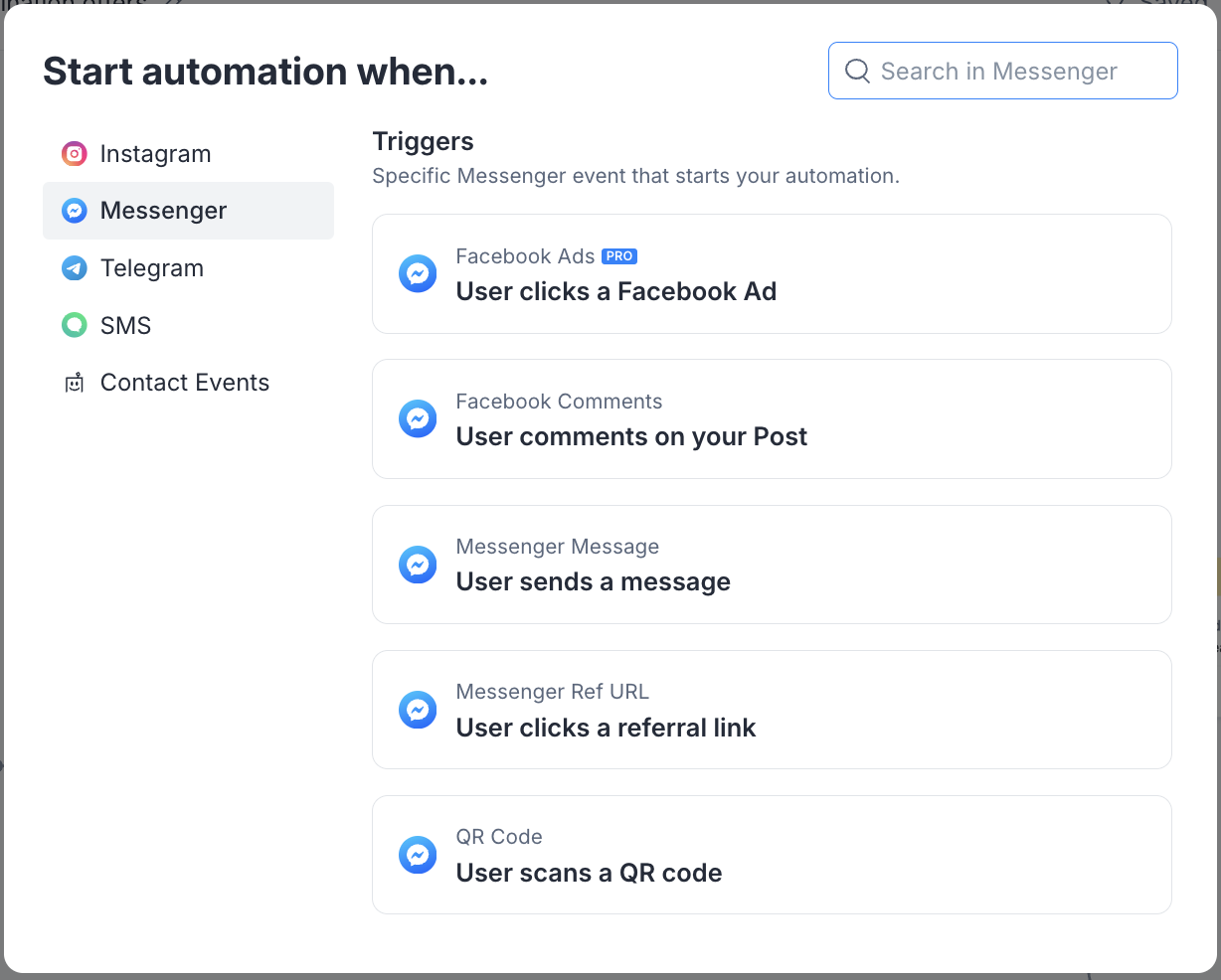The height and width of the screenshot is (980, 1221).
Task: Click the Contact Events robot icon
Action: point(75,383)
